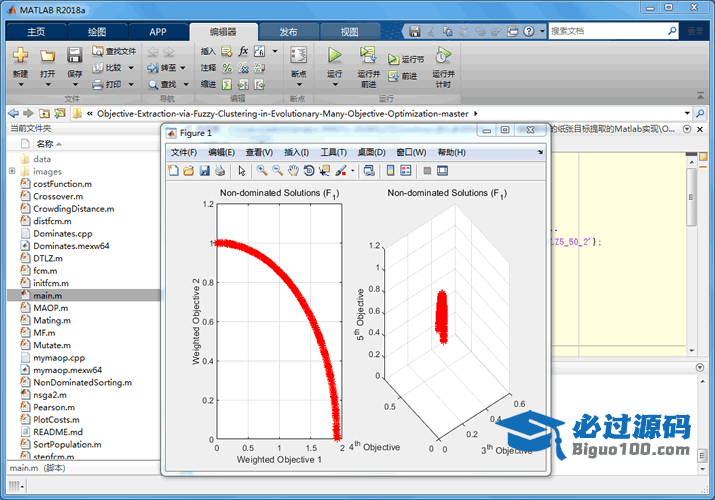This screenshot has width=715, height=500.
Task: Click the Print icon in Editor ribbon
Action: [98, 85]
